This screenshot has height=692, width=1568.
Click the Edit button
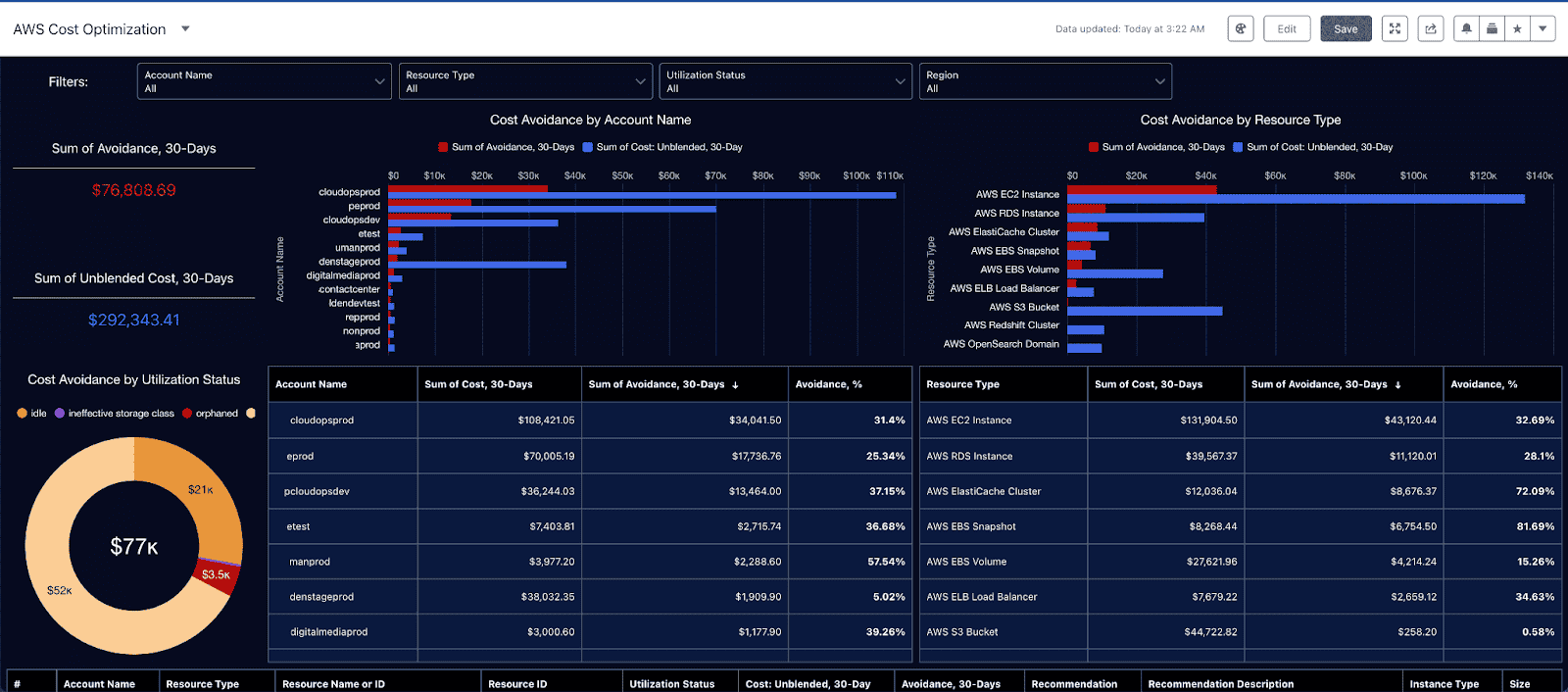coord(1287,29)
